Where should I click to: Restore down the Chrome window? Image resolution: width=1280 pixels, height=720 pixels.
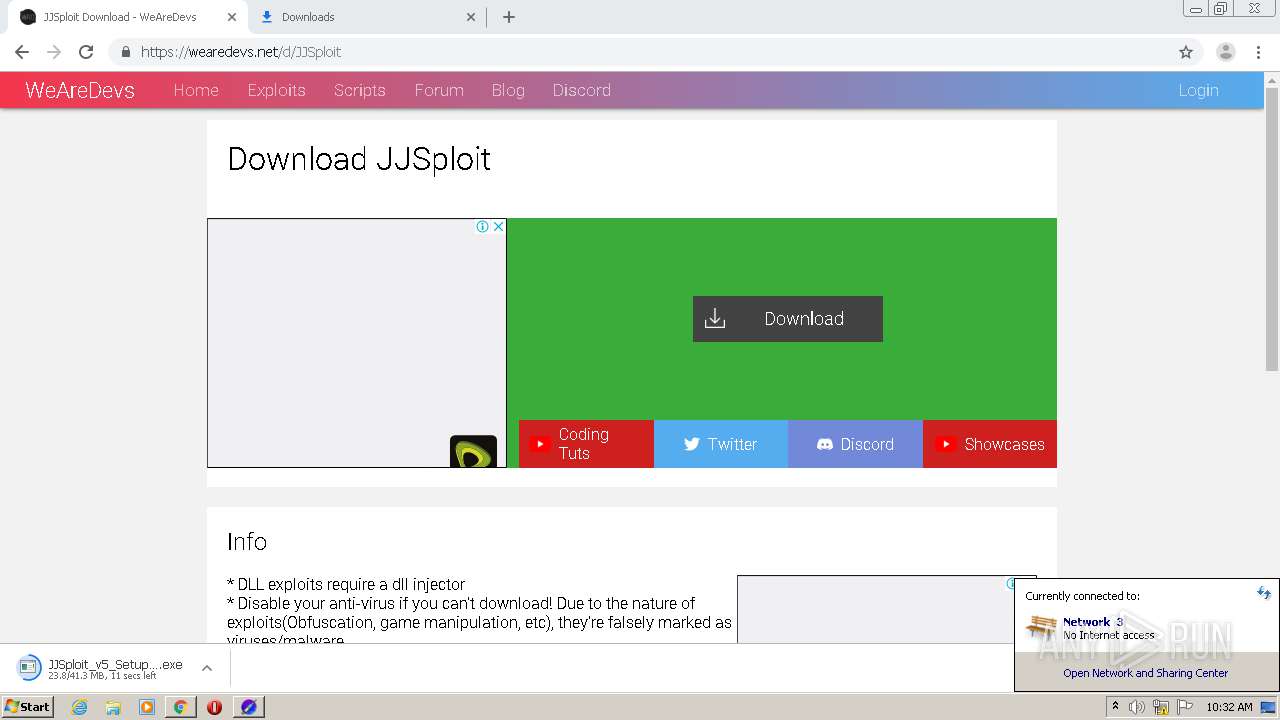point(1221,8)
